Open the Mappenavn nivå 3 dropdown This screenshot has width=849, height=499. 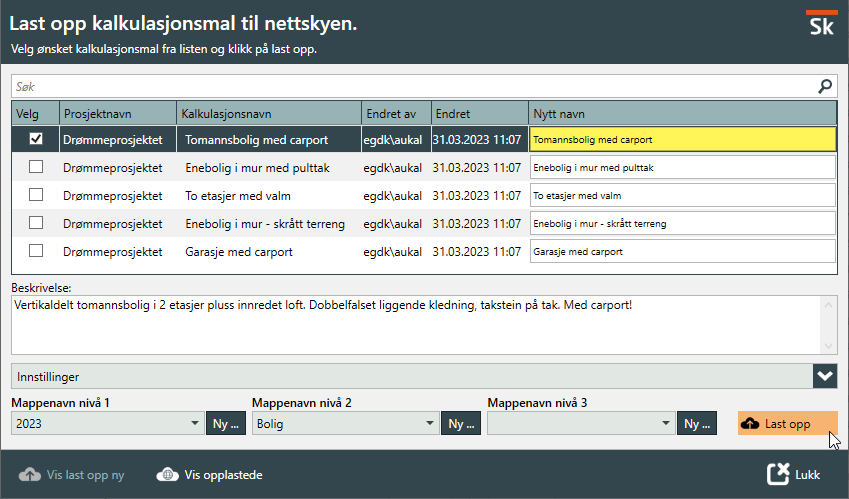666,424
